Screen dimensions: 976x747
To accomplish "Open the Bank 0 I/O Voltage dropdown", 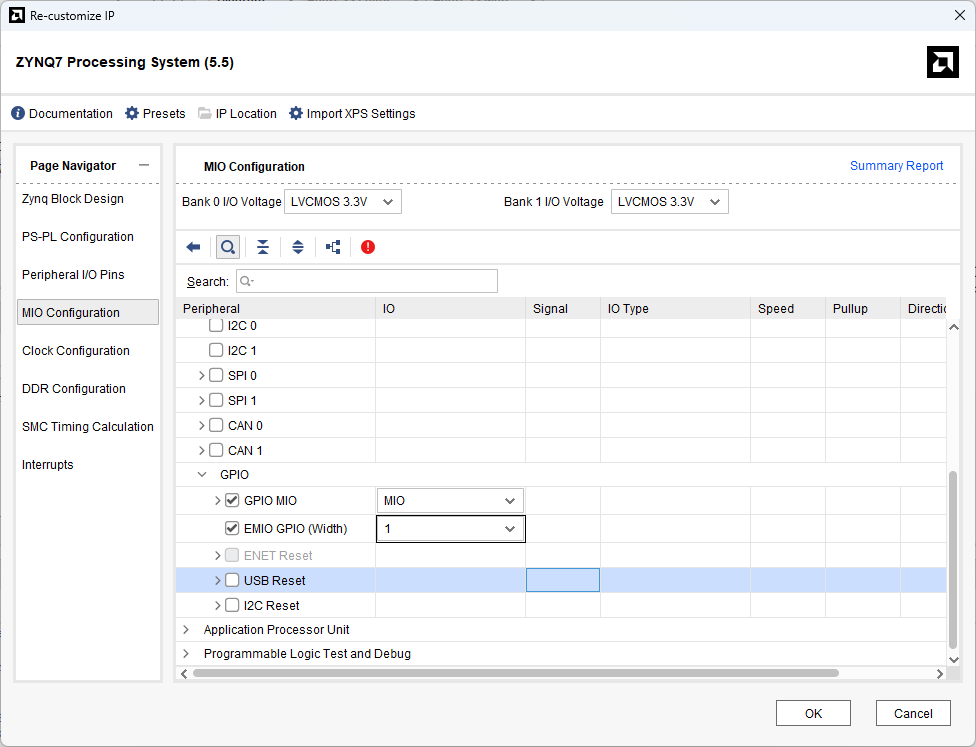I will tap(343, 202).
